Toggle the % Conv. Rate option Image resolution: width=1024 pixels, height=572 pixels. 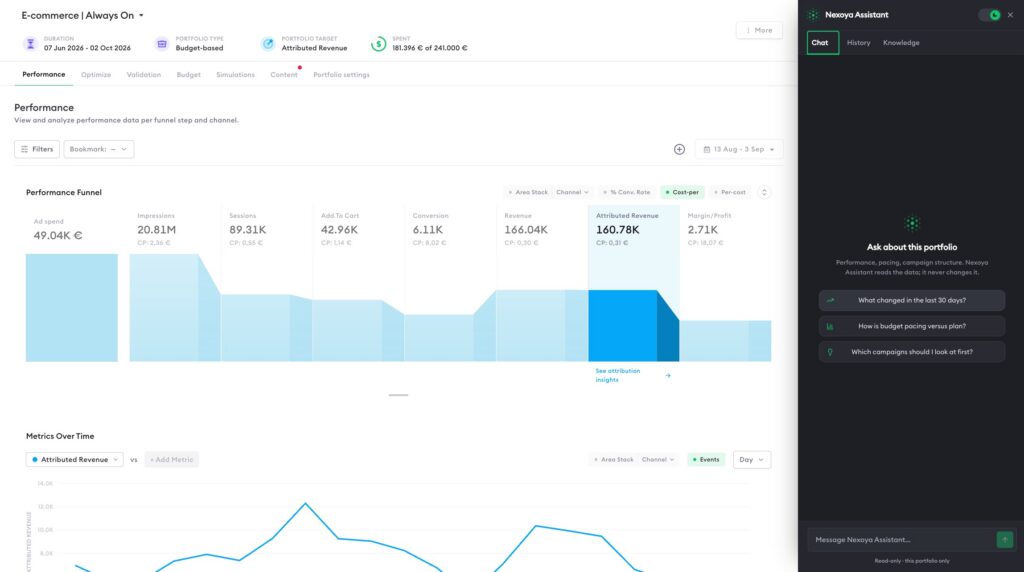(x=627, y=192)
